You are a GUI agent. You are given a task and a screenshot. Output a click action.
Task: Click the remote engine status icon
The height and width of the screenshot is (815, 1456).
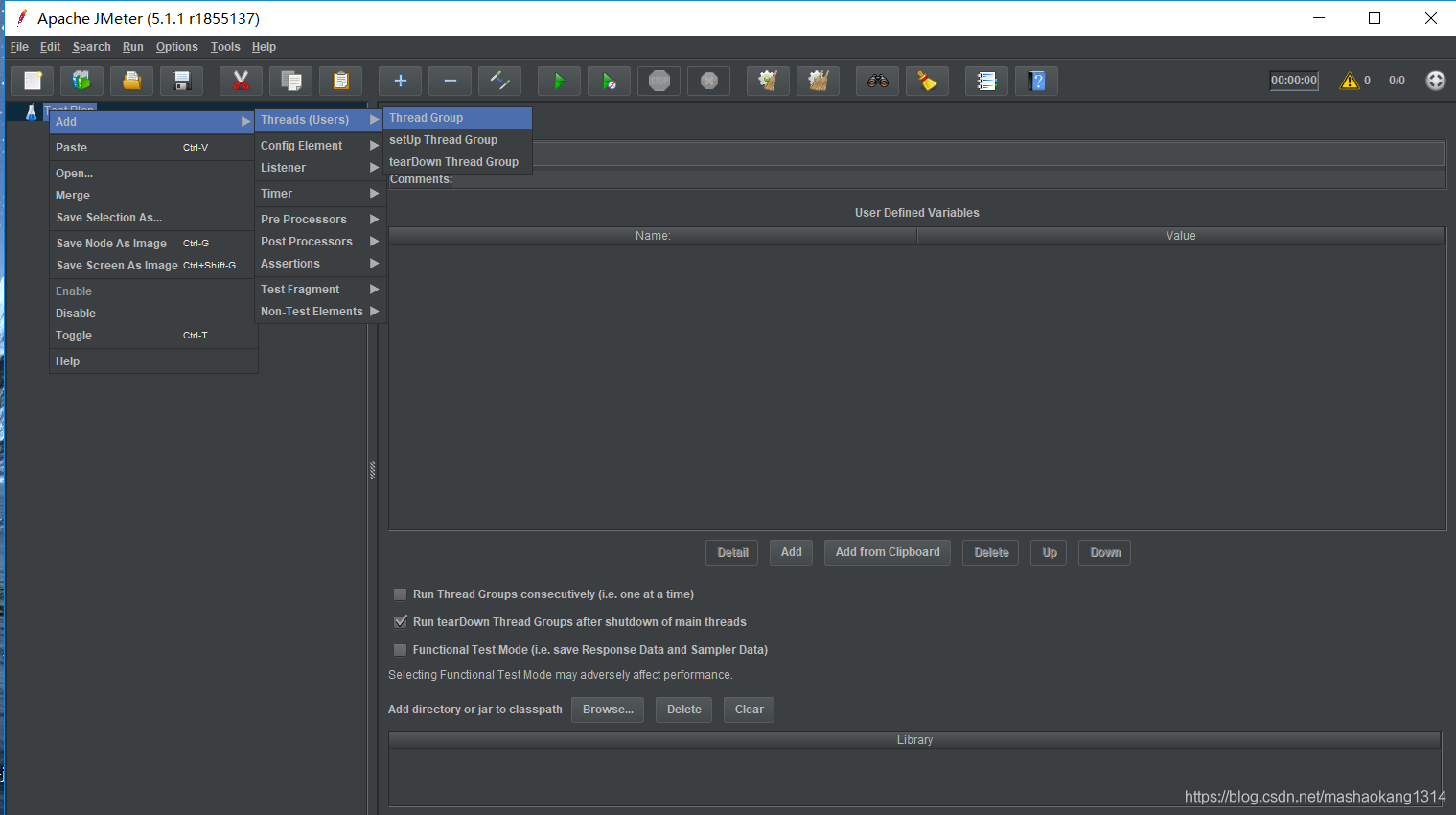pos(1435,81)
